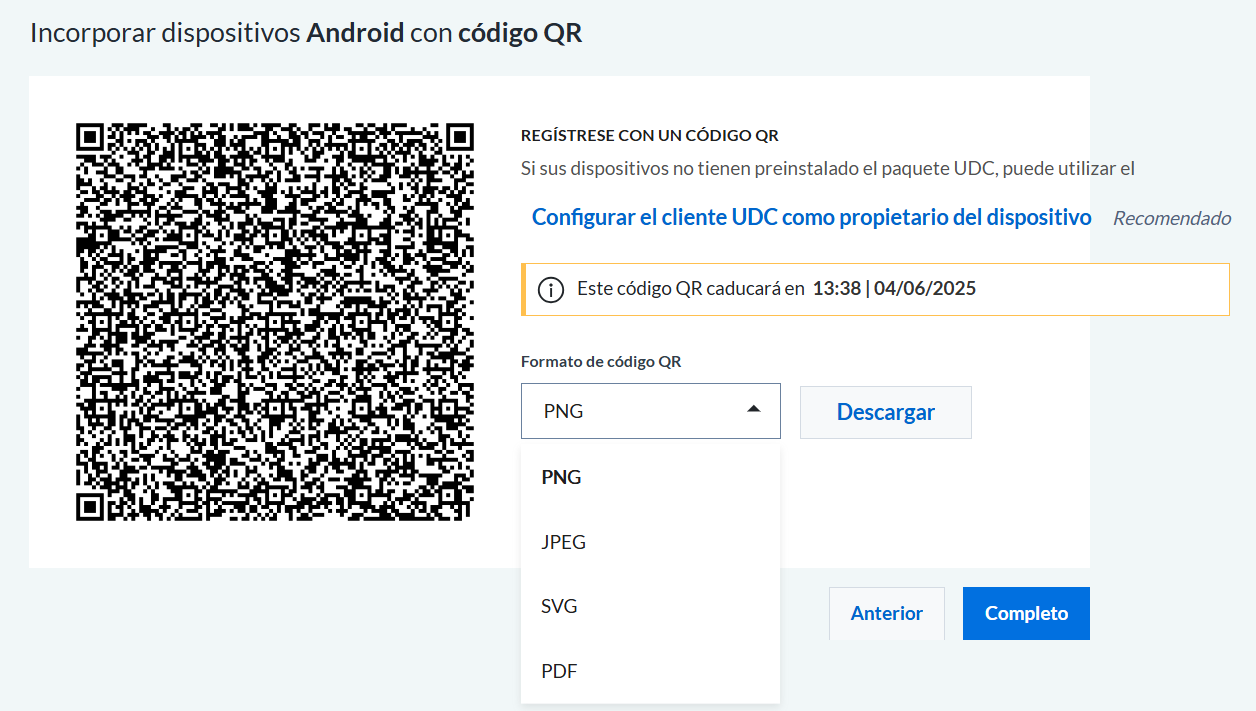Click the Recomendado label
This screenshot has width=1256, height=711.
[1172, 218]
